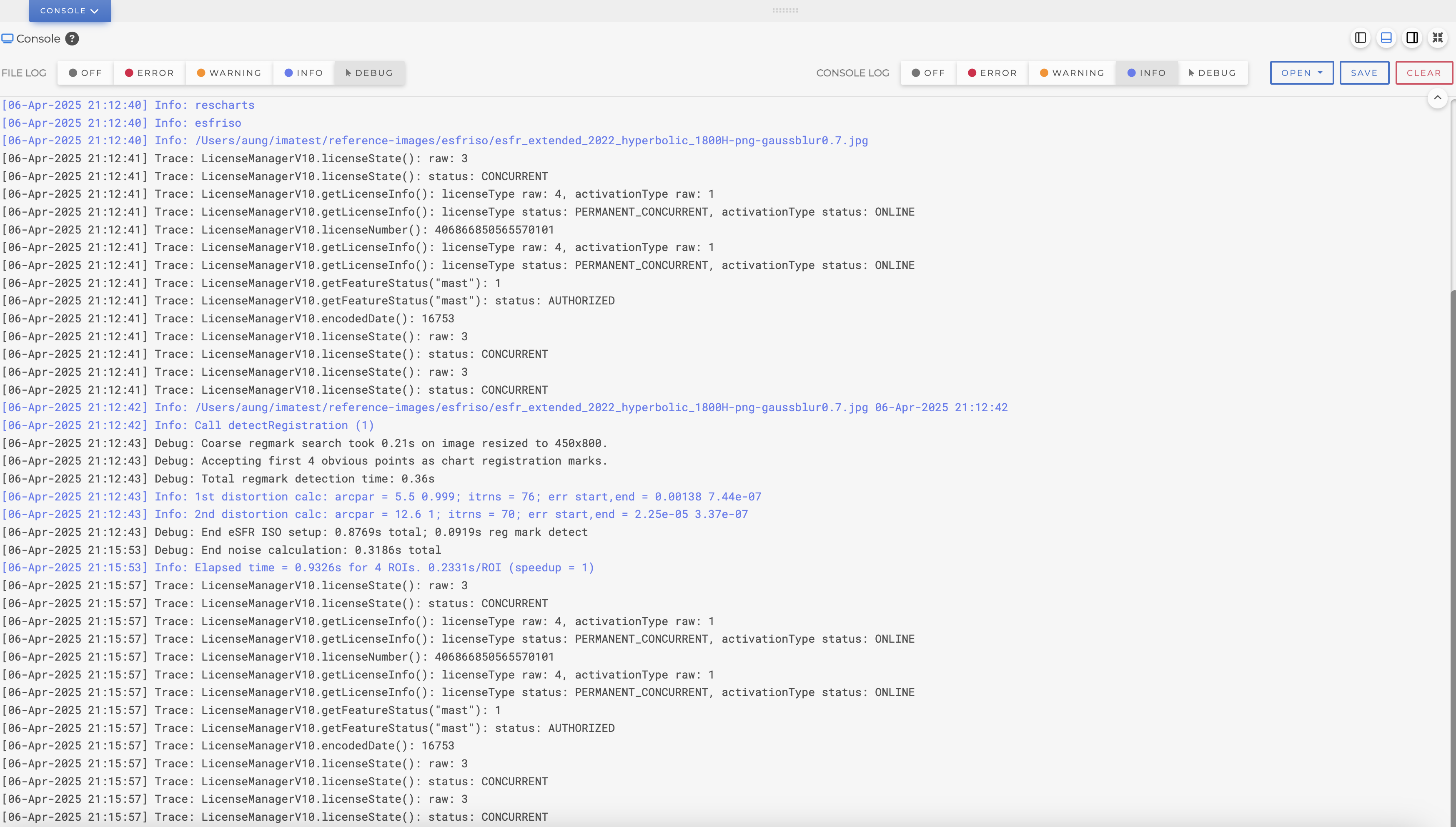Click the 'Info: esfriso' log line
This screenshot has height=827, width=1456.
click(x=121, y=123)
